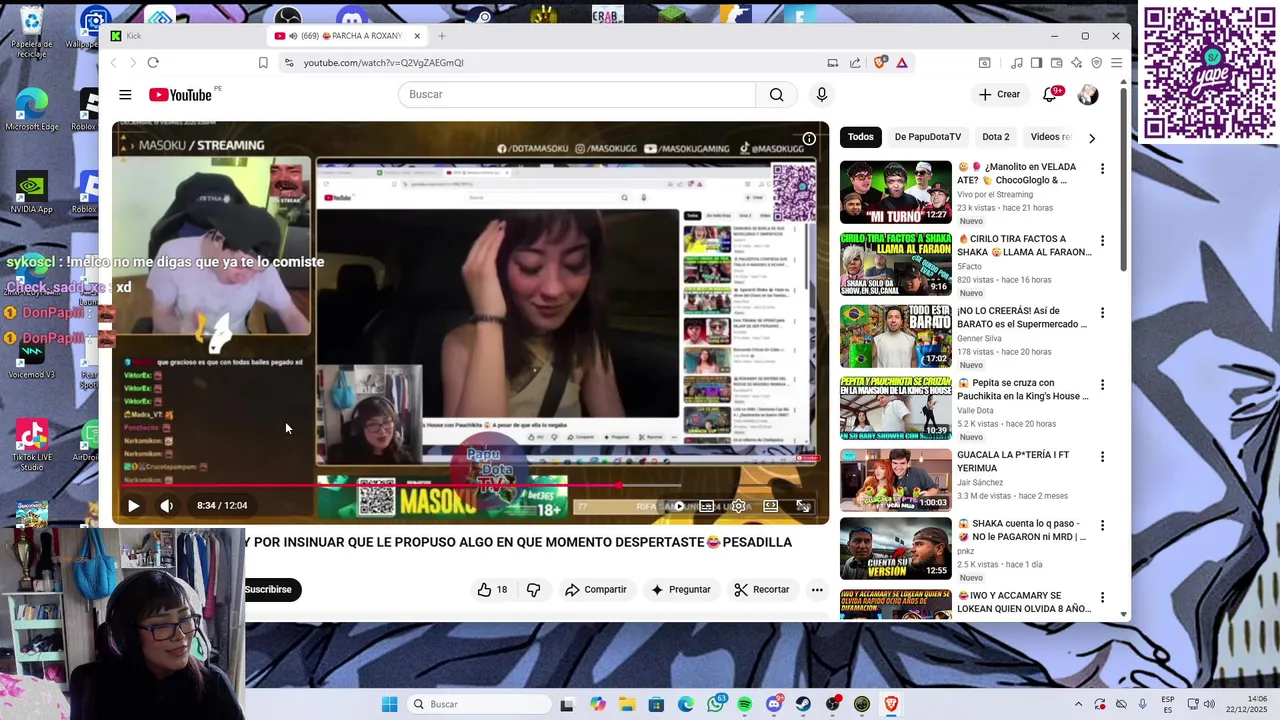Image resolution: width=1280 pixels, height=720 pixels.
Task: Open Pepita se cruza con Pauchikita thumbnail
Action: click(x=896, y=408)
